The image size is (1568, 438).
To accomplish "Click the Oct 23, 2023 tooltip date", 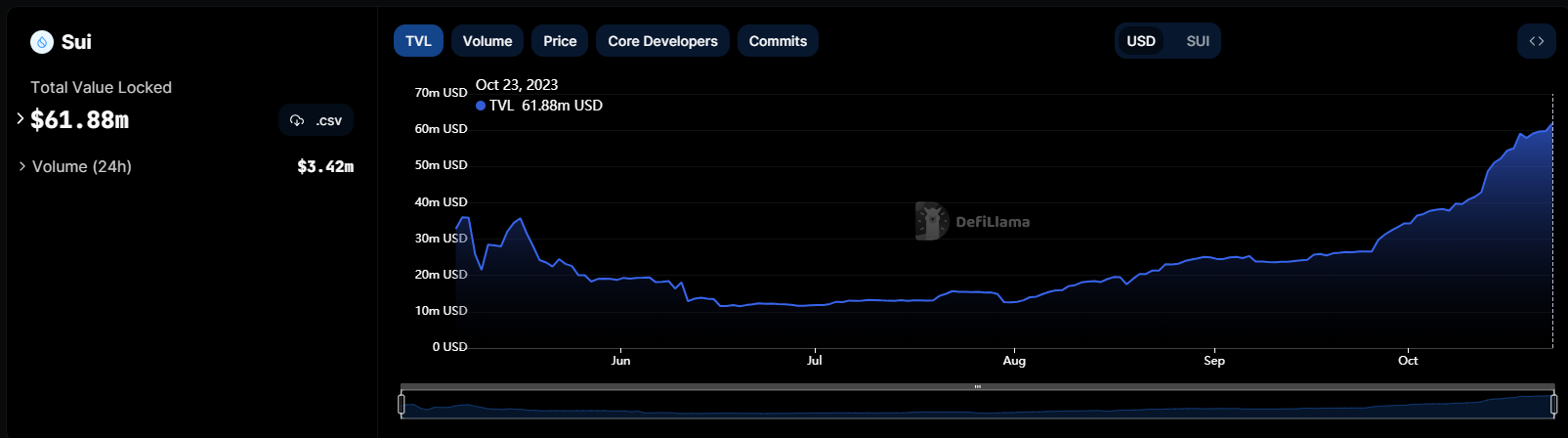I will point(517,85).
